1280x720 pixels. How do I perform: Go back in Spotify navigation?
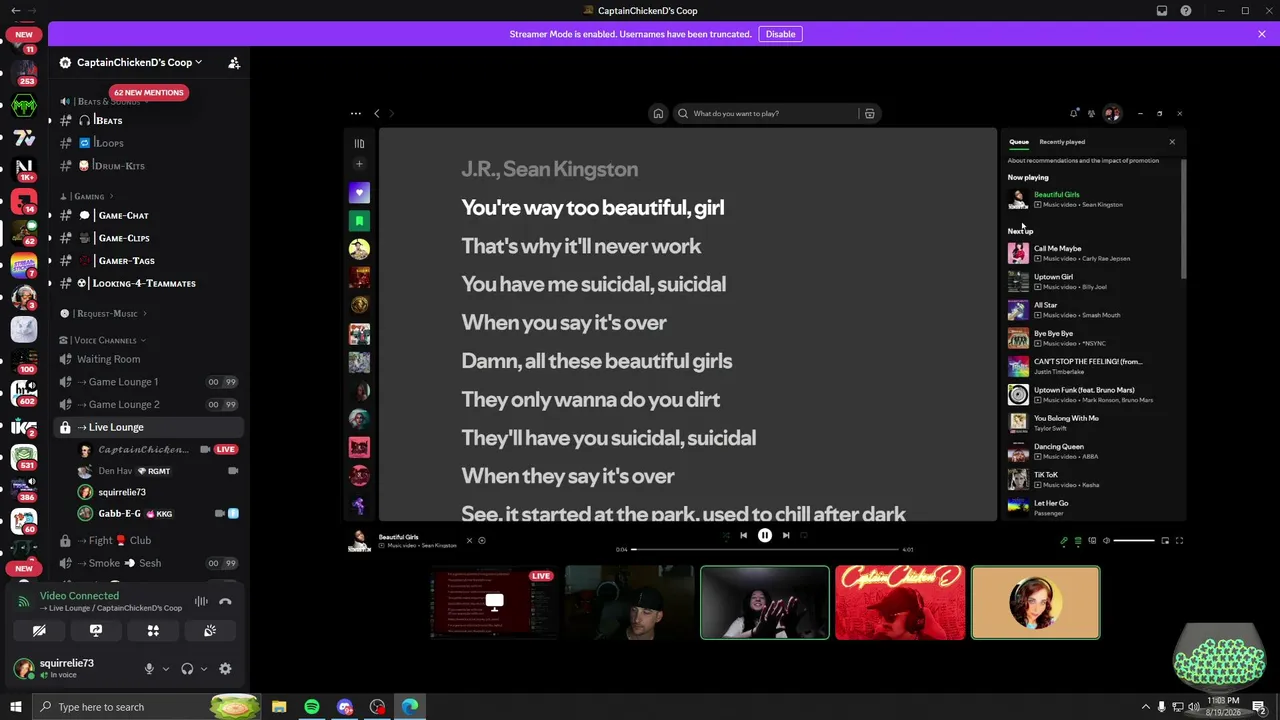pos(376,114)
